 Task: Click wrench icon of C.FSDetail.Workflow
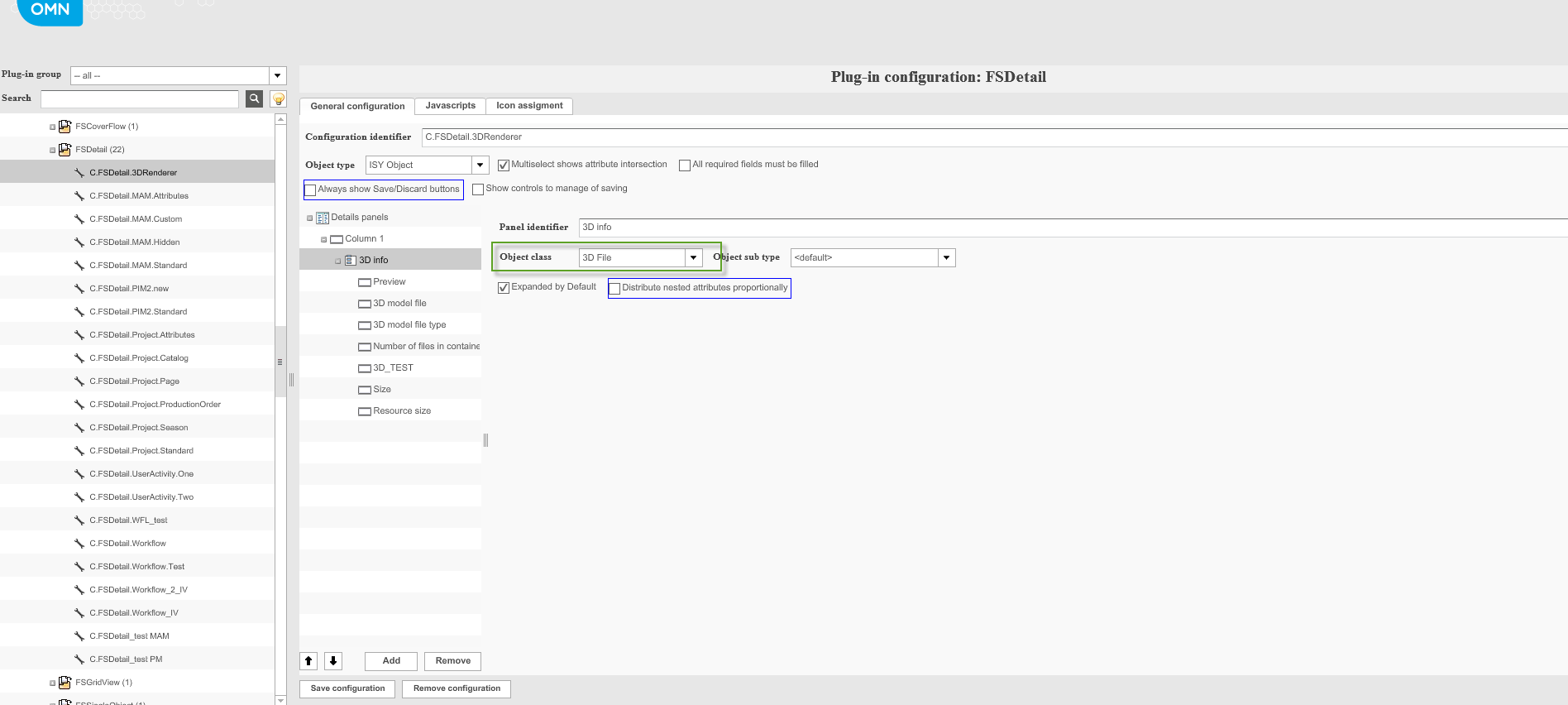point(79,544)
